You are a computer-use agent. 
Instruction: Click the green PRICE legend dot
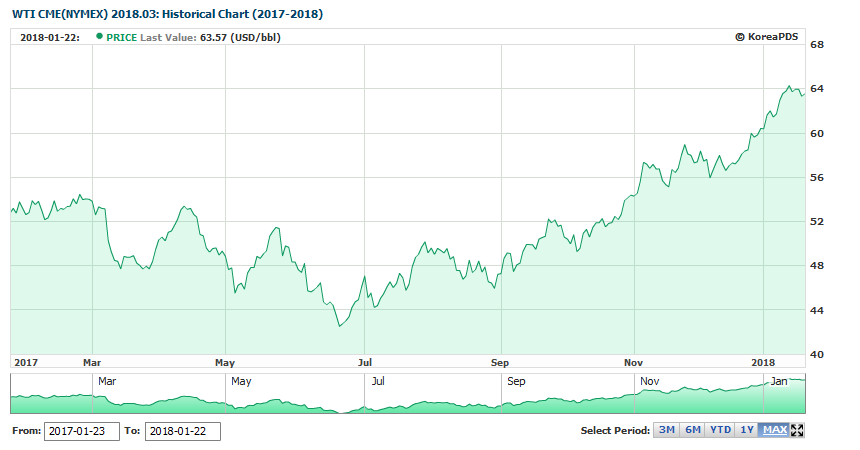99,36
